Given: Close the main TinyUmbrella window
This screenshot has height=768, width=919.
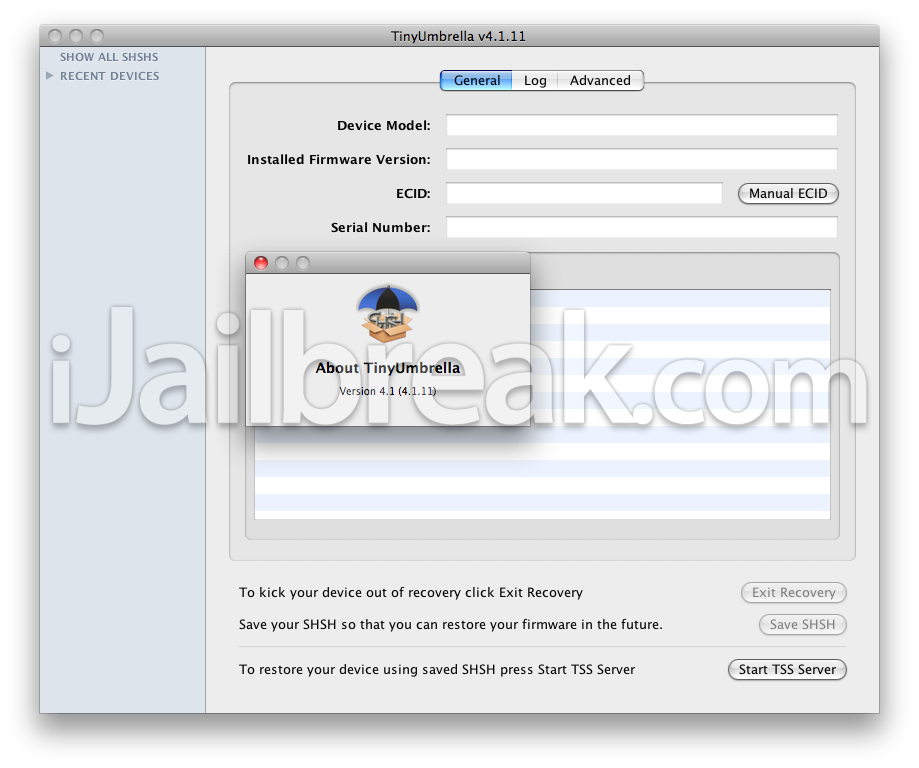Looking at the screenshot, I should [x=55, y=36].
